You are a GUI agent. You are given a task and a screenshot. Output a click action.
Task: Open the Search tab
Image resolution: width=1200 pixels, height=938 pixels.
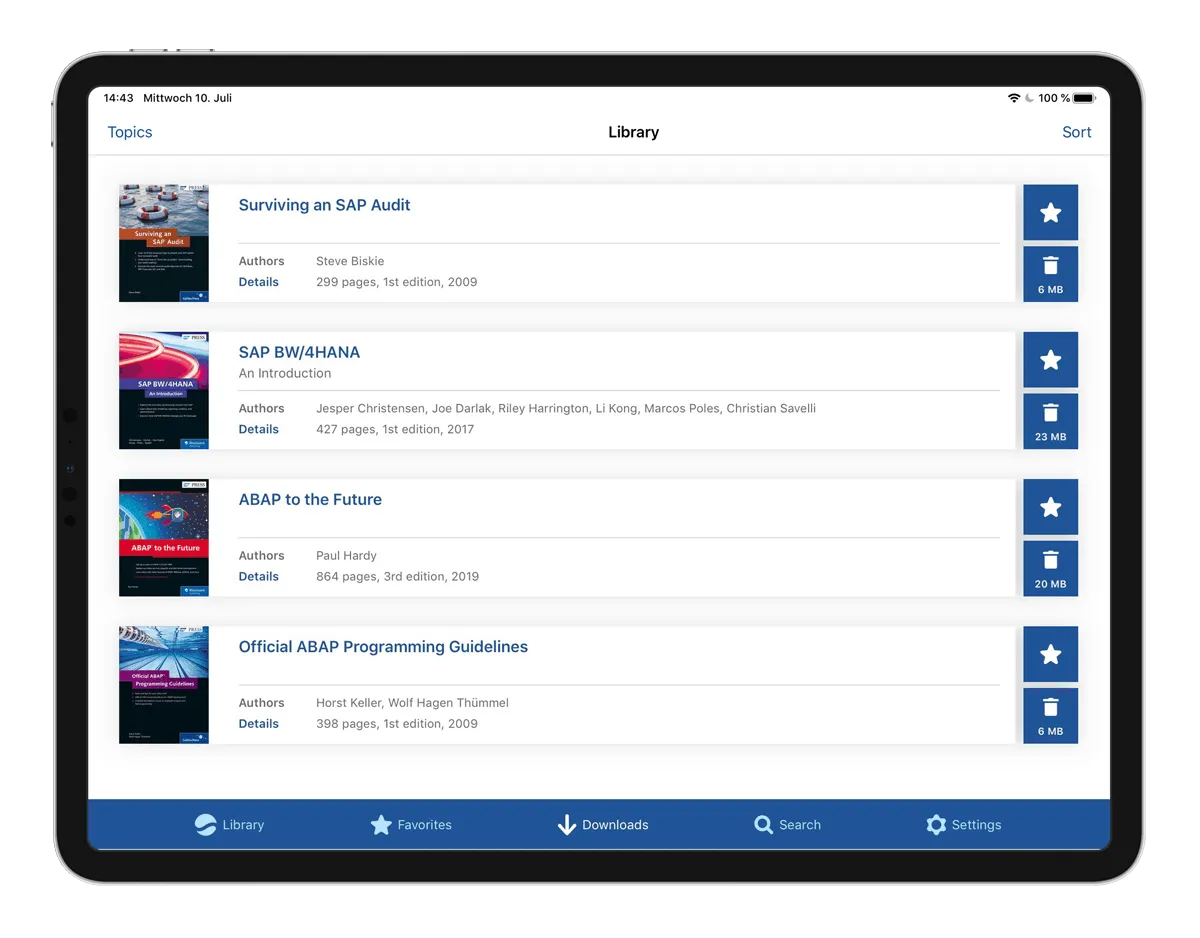(x=787, y=825)
